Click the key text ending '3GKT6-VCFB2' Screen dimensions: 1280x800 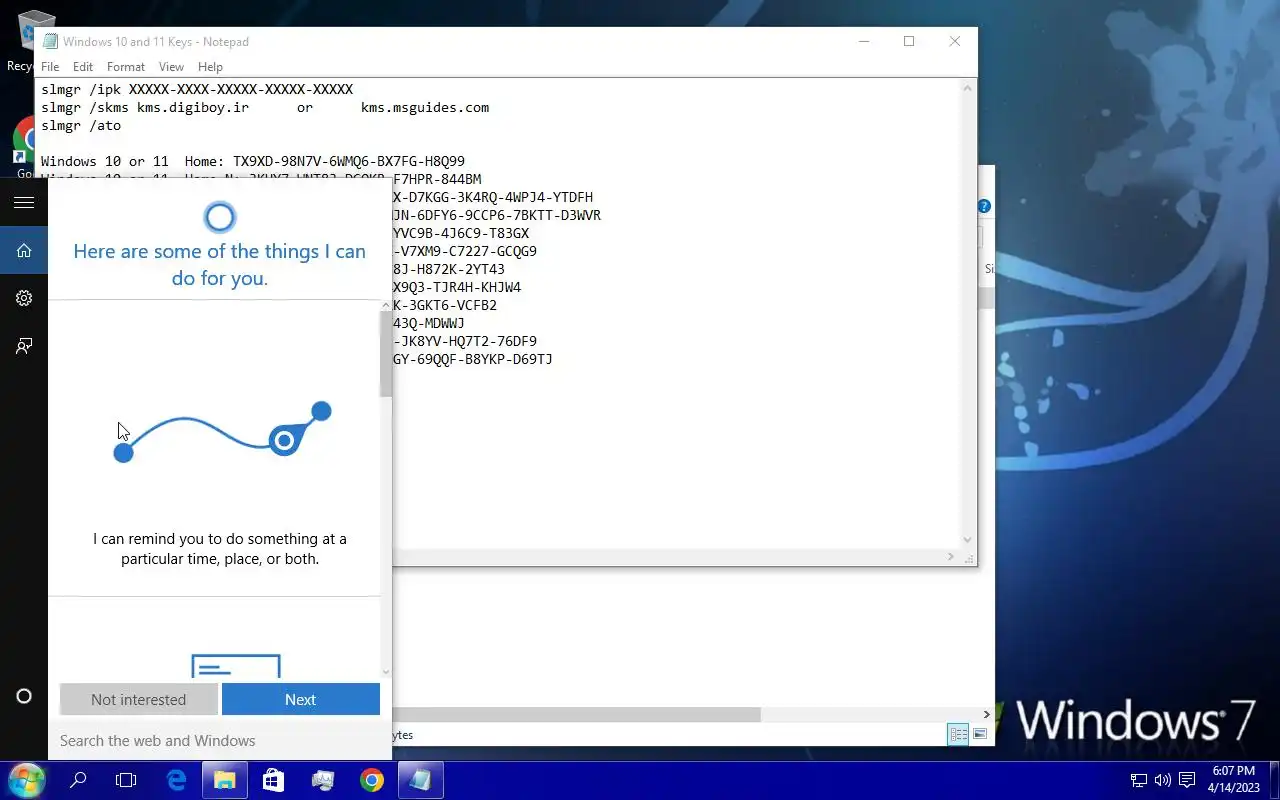[445, 305]
